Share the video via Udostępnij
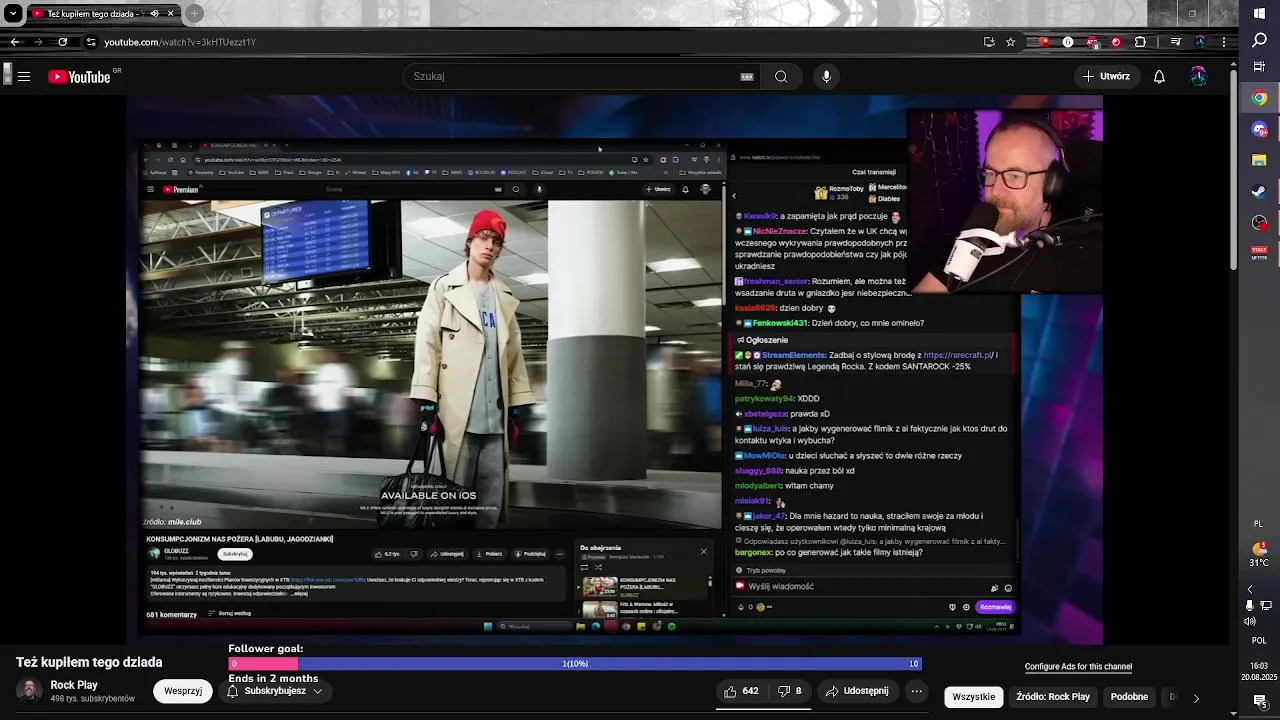1280x720 pixels. coord(856,691)
